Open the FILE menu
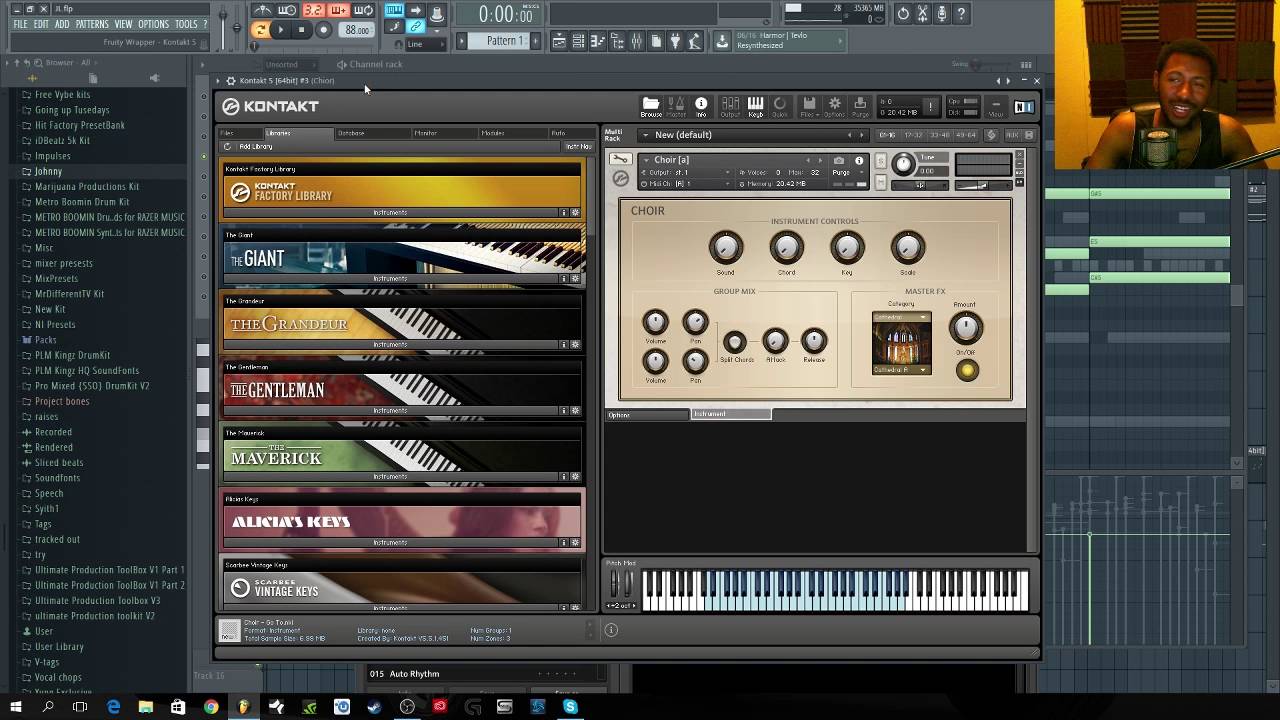The height and width of the screenshot is (720, 1280). pyautogui.click(x=20, y=24)
